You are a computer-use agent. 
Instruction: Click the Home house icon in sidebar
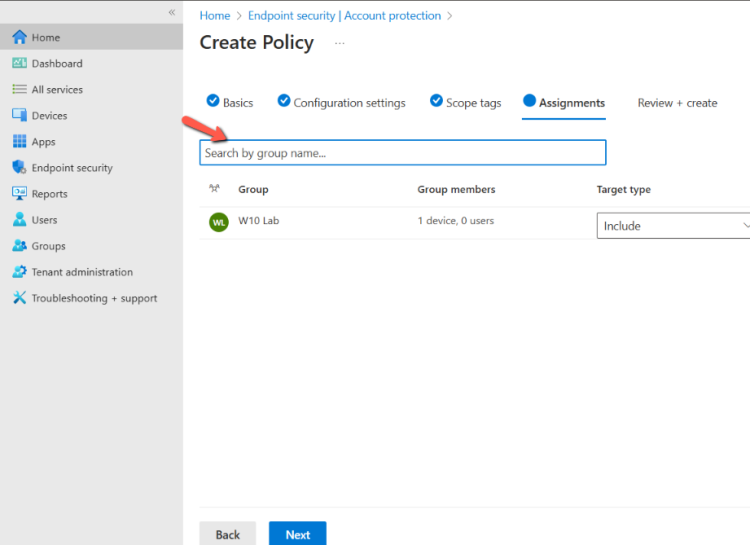coord(19,37)
